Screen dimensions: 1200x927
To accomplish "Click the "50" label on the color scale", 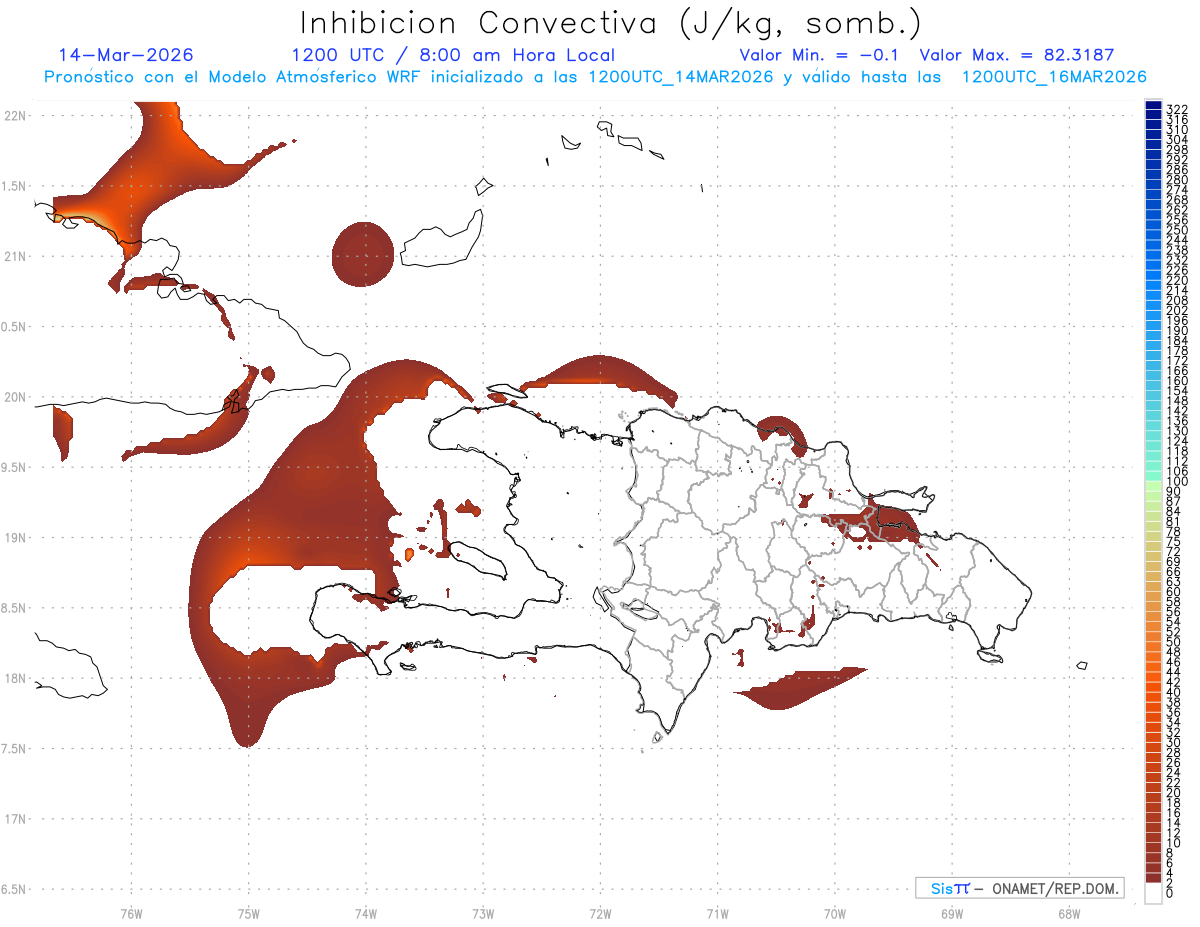I will (1173, 642).
